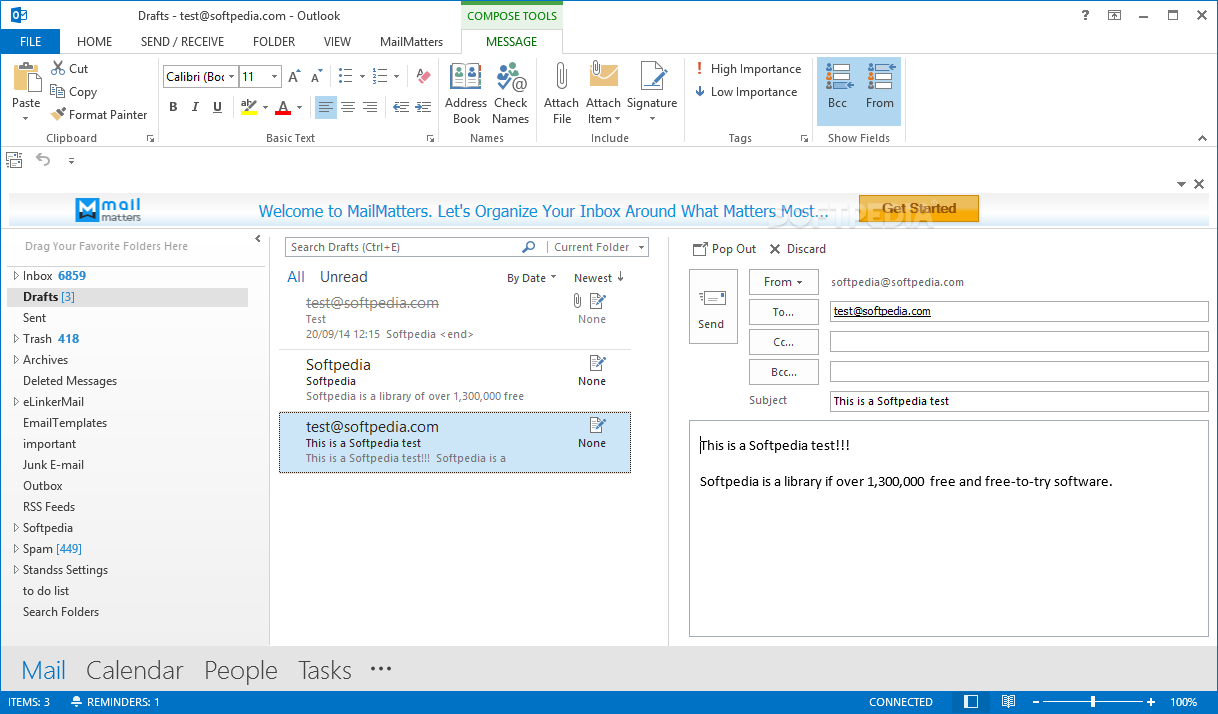1218x714 pixels.
Task: Copy selection using the Copy button
Action: (73, 92)
